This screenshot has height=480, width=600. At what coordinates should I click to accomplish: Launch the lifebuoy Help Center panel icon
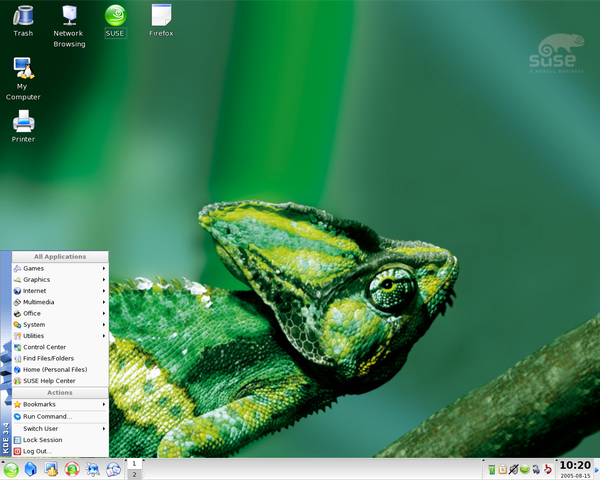72,469
